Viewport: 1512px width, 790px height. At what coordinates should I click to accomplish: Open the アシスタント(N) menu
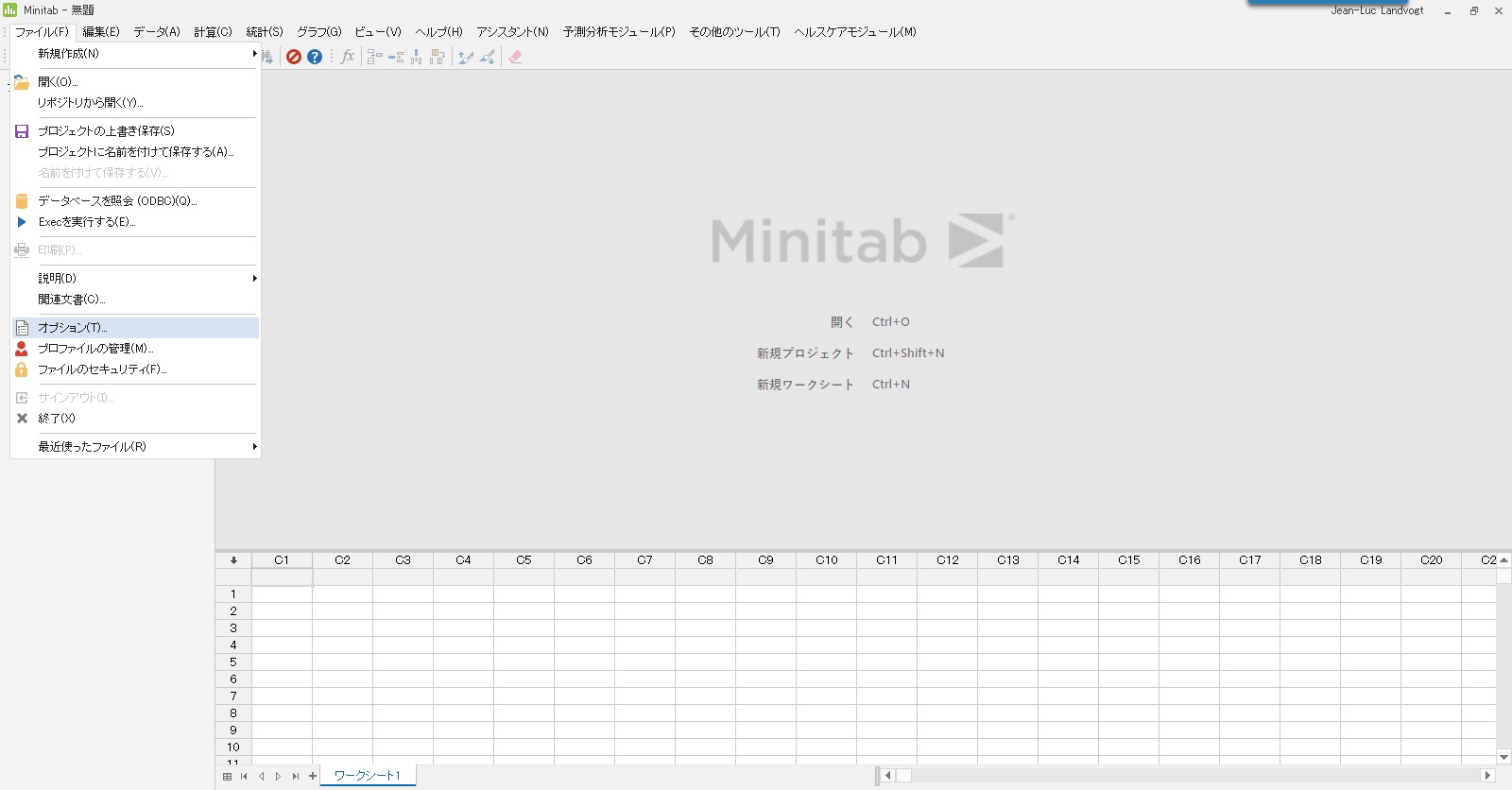click(x=512, y=31)
